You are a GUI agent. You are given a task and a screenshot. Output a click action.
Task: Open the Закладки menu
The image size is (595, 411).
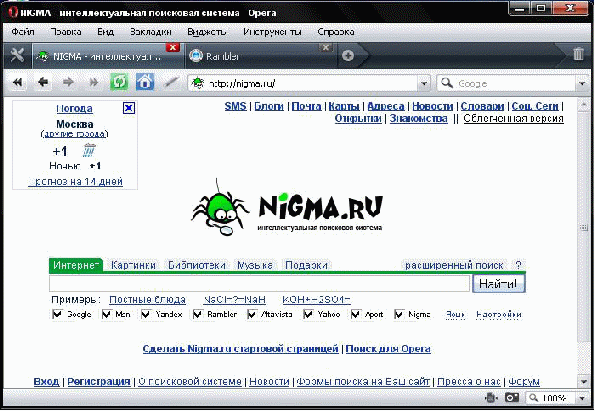[151, 32]
